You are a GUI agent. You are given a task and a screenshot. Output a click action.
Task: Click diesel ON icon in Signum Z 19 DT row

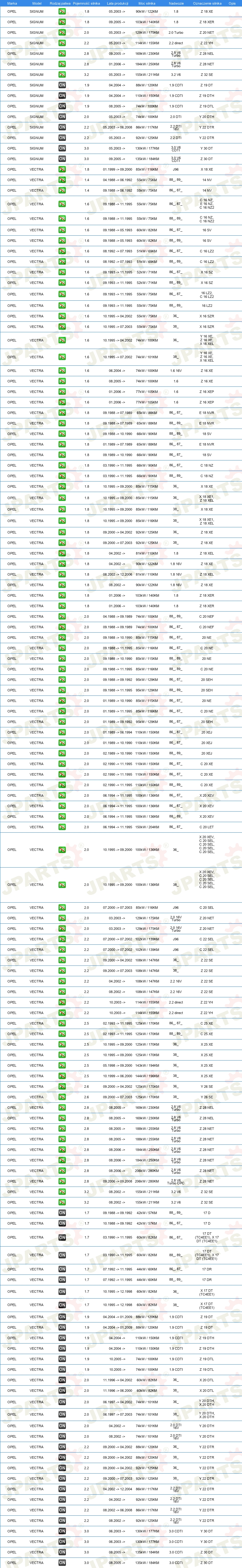pos(62,85)
